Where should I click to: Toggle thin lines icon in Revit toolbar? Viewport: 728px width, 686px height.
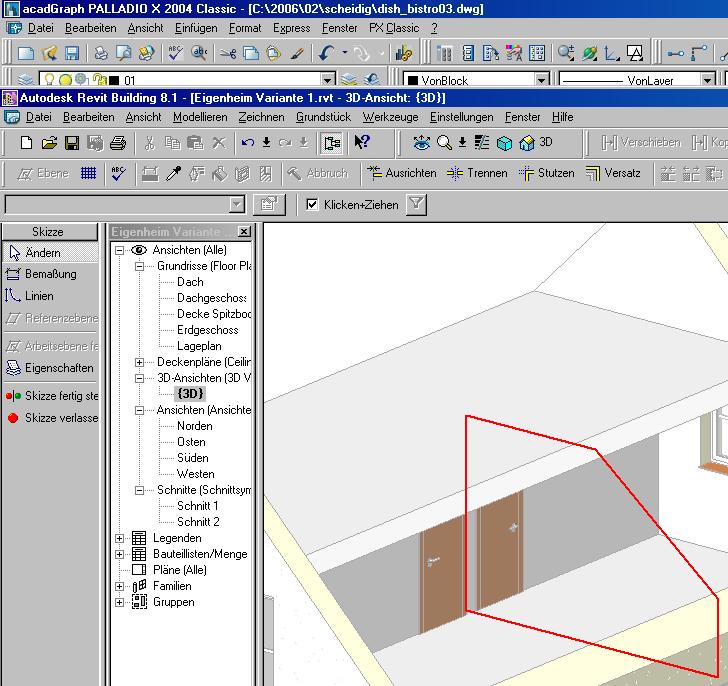(x=482, y=142)
